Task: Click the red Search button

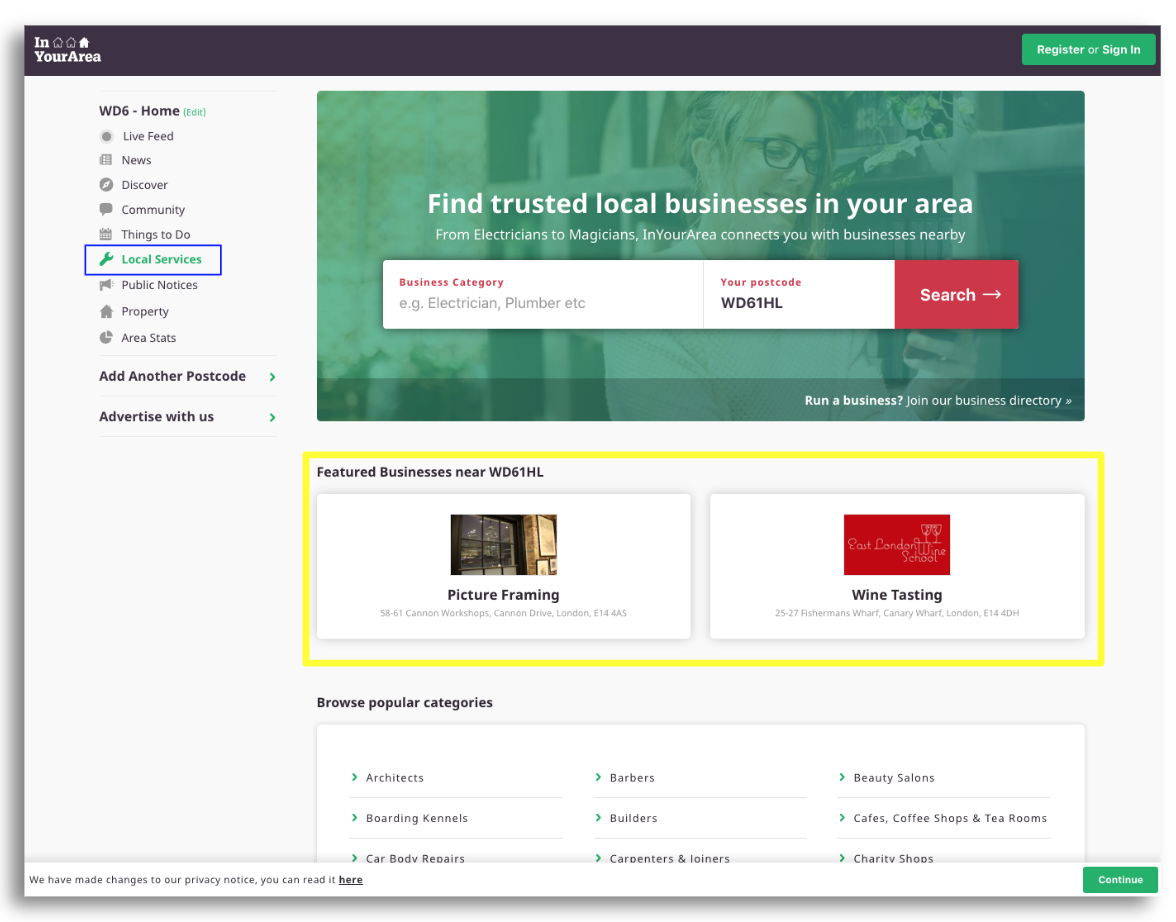Action: [957, 294]
